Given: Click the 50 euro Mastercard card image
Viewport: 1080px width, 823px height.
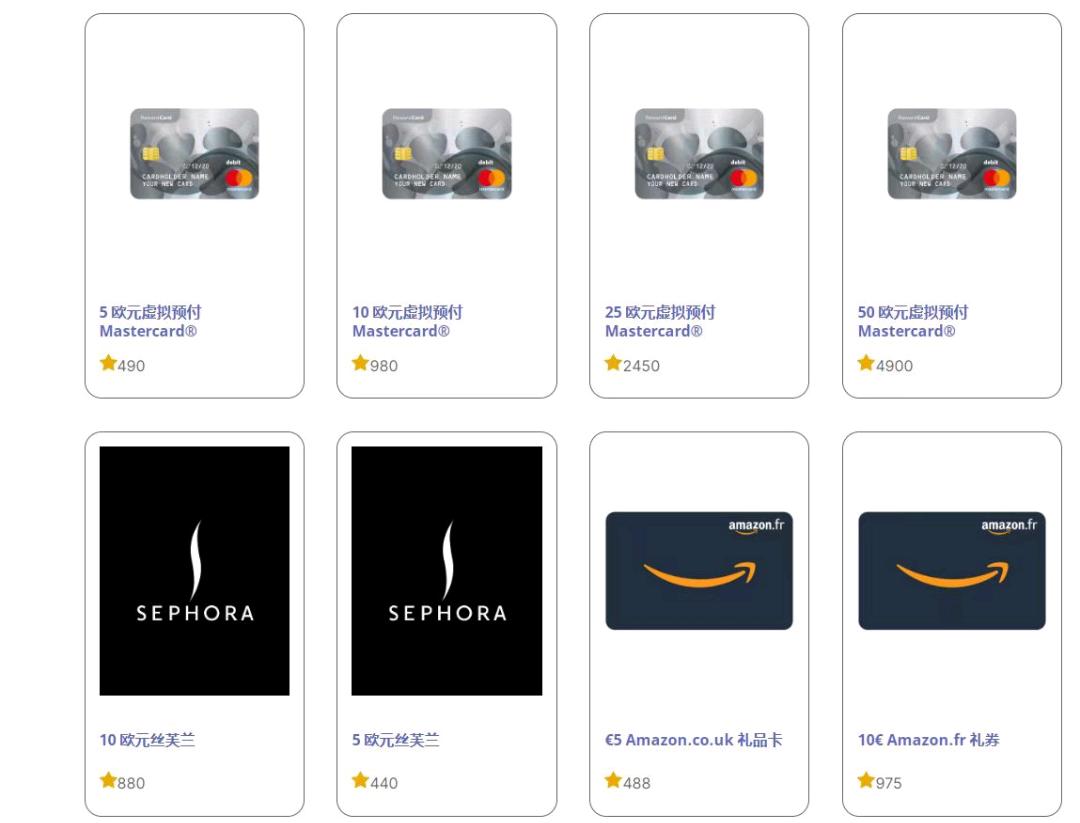Looking at the screenshot, I should [952, 154].
